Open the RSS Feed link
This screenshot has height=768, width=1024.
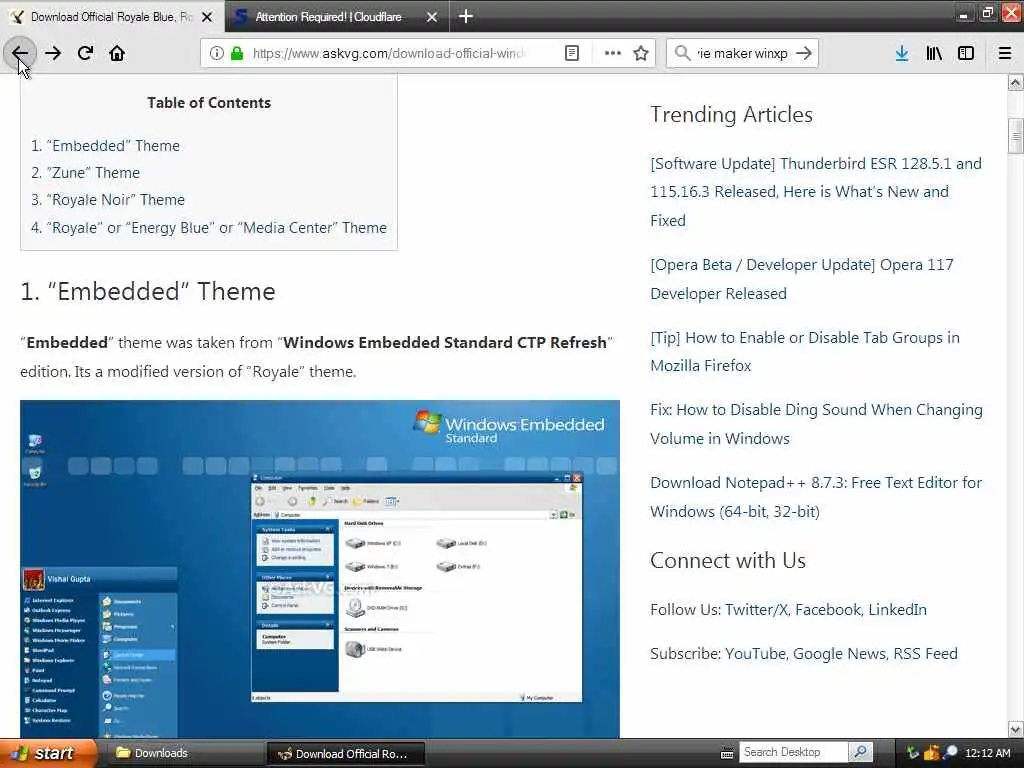tap(925, 654)
